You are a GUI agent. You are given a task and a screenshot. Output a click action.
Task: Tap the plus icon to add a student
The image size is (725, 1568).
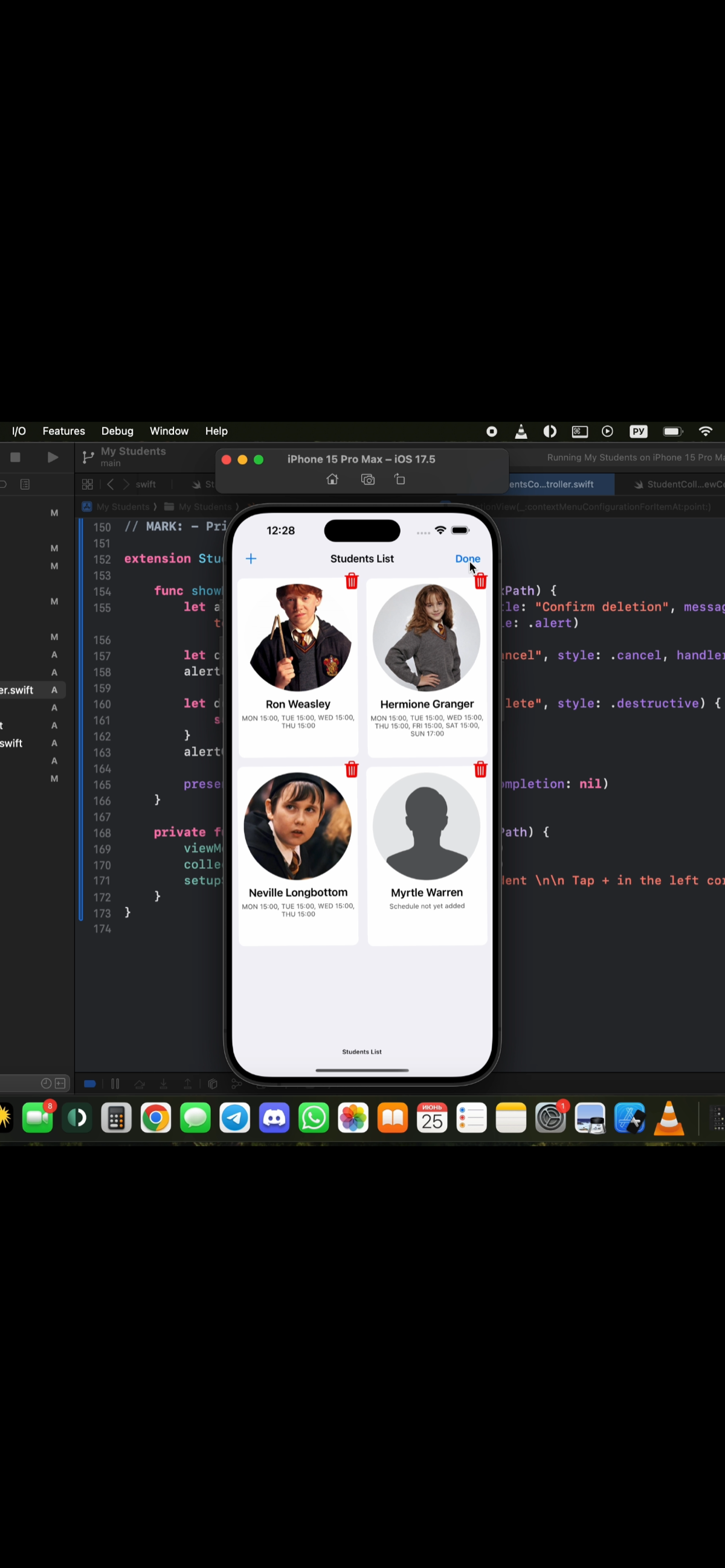click(x=251, y=558)
